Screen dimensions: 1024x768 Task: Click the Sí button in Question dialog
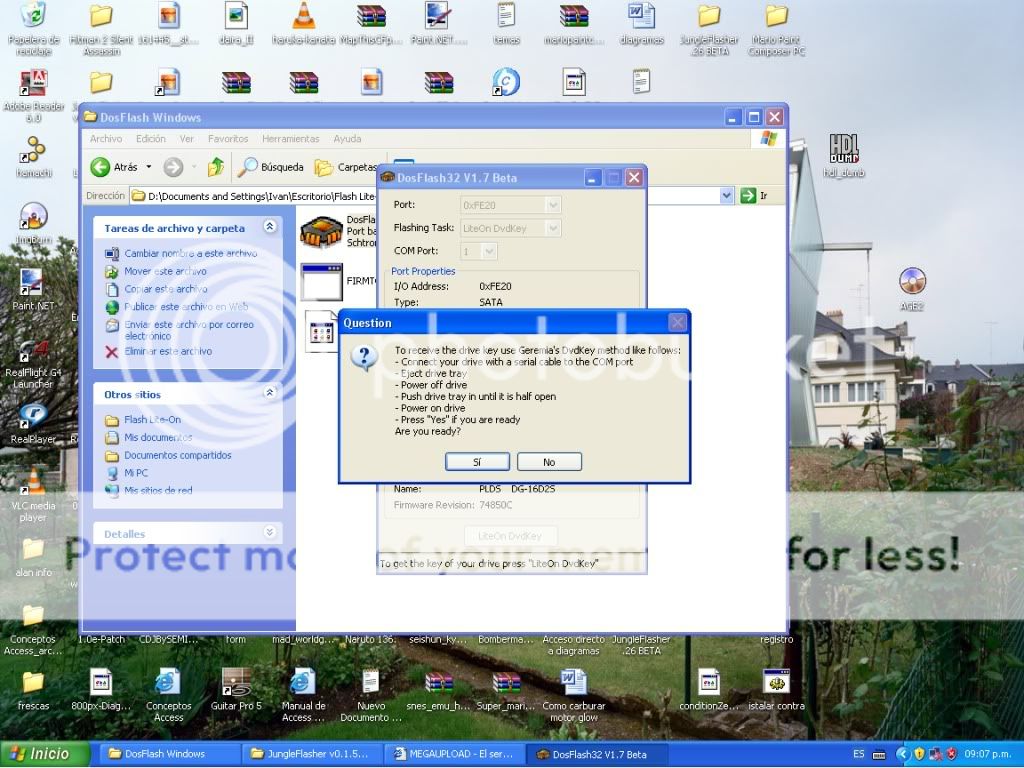coord(477,462)
